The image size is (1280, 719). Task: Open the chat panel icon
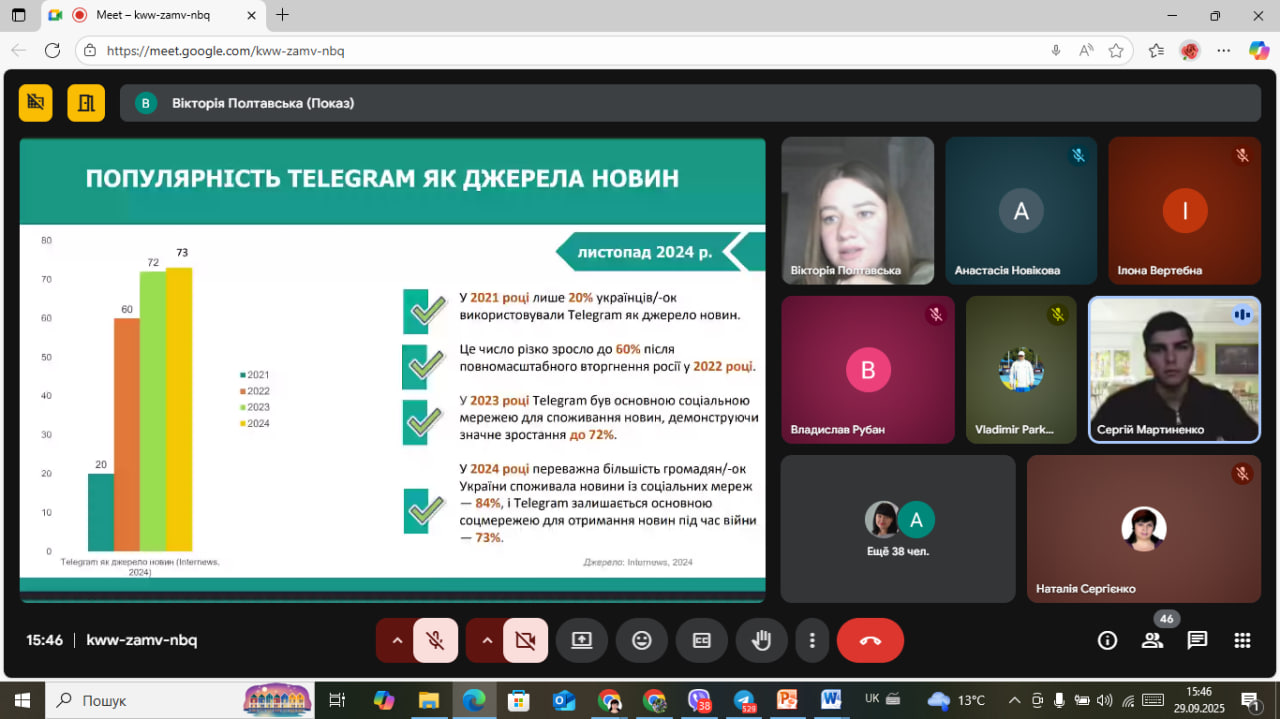tap(1197, 640)
